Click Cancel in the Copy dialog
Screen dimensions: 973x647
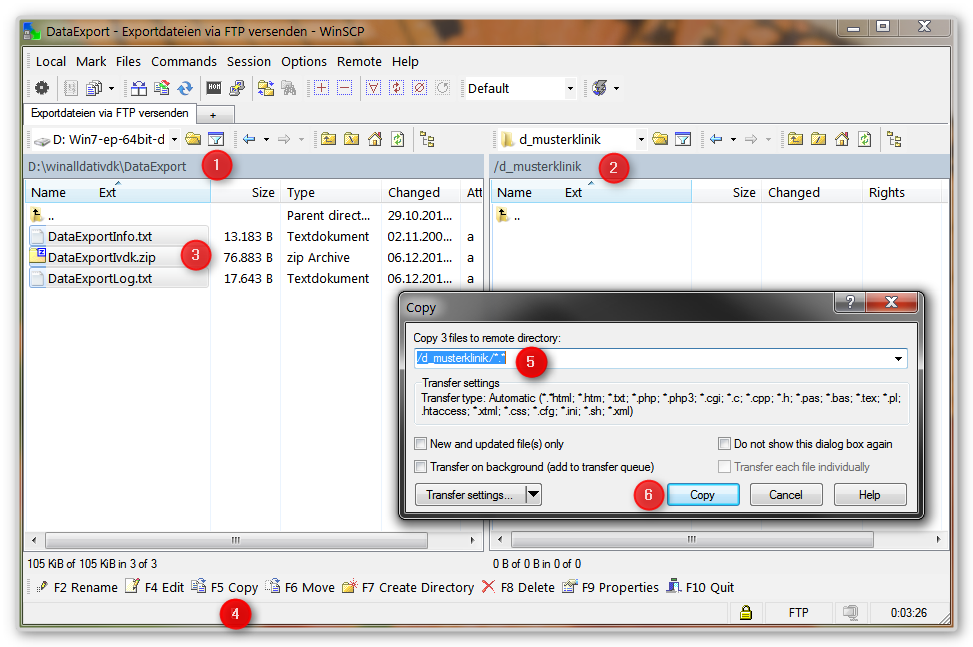click(x=785, y=494)
